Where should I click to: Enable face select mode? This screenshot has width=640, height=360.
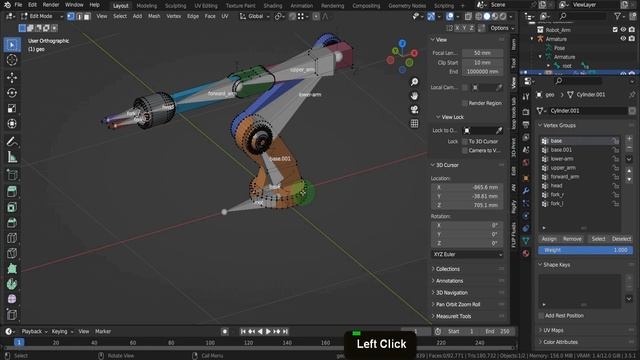click(x=87, y=16)
